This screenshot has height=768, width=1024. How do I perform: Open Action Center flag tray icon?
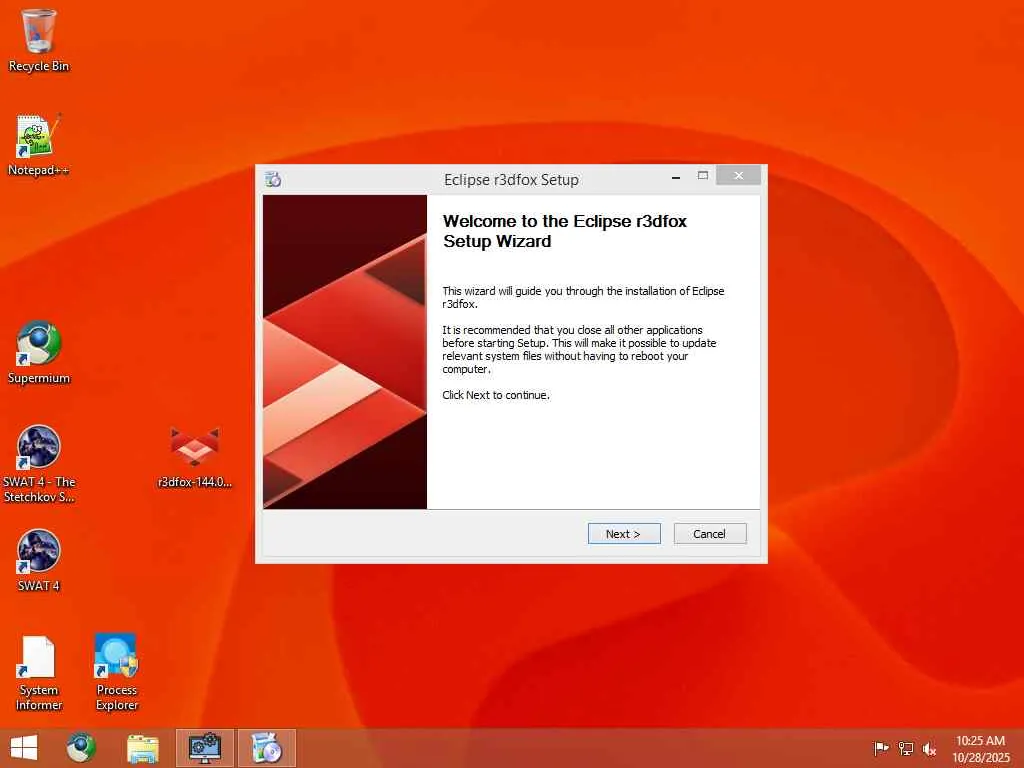pyautogui.click(x=881, y=748)
